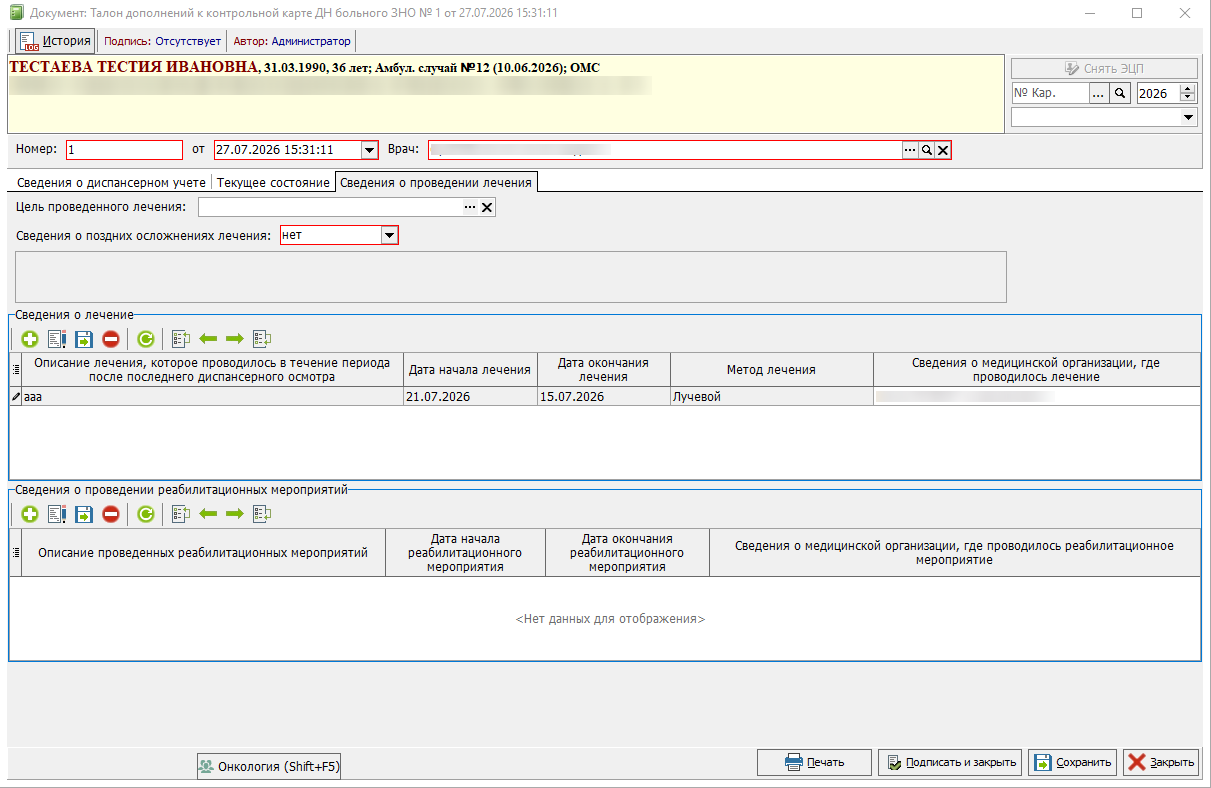1211x788 pixels.
Task: Clear the Врач field with X
Action: click(943, 150)
